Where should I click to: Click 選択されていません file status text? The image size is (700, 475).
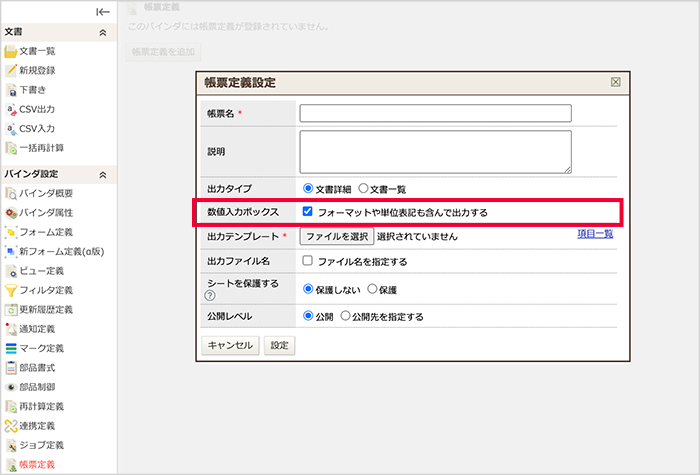tap(417, 237)
